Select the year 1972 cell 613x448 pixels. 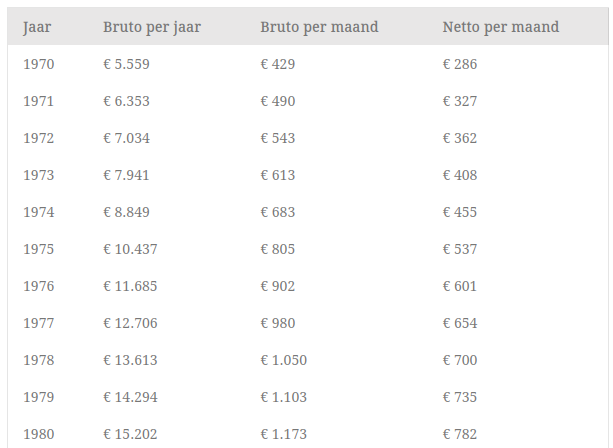(x=38, y=138)
